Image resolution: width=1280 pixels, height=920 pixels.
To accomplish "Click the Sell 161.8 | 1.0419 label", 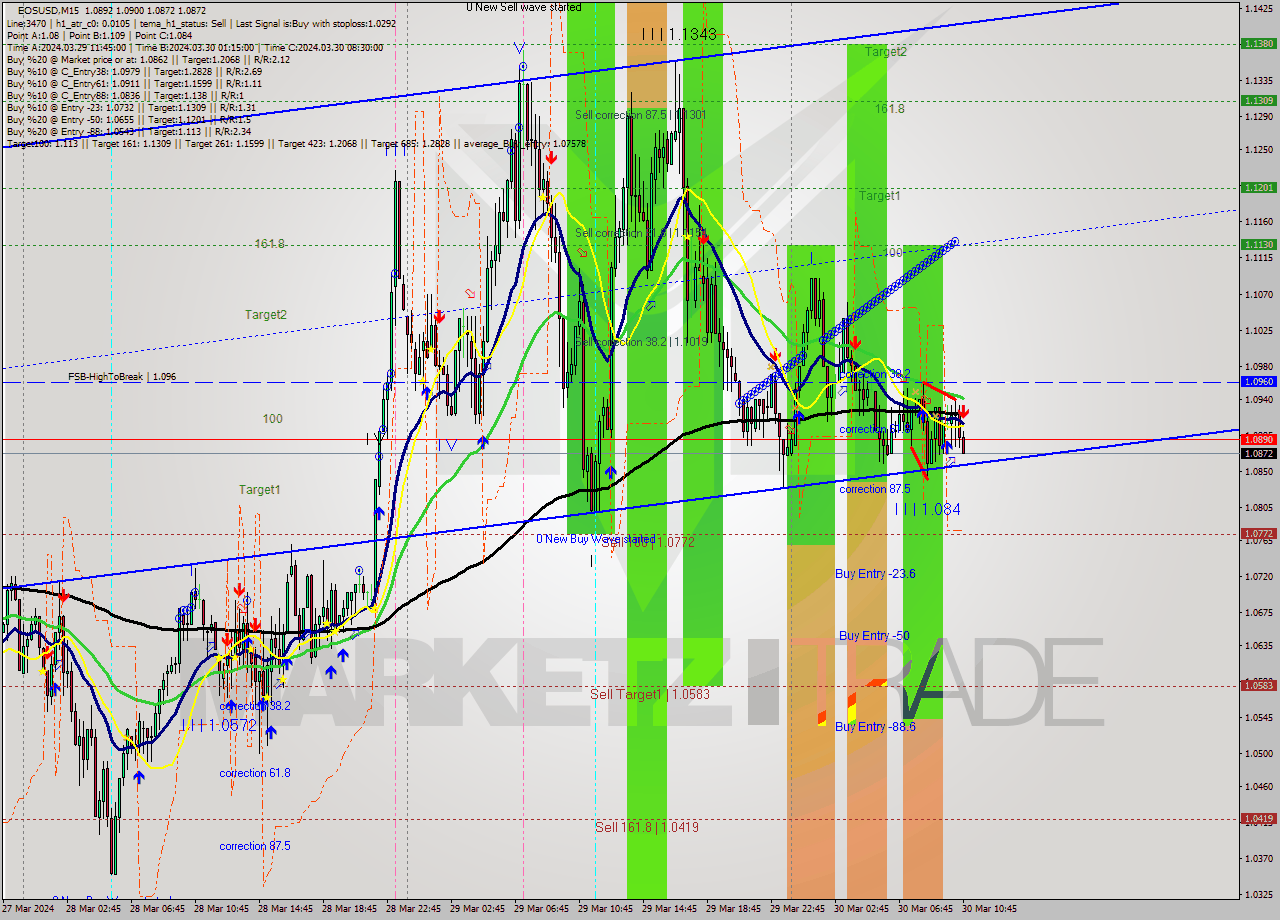I will click(647, 827).
